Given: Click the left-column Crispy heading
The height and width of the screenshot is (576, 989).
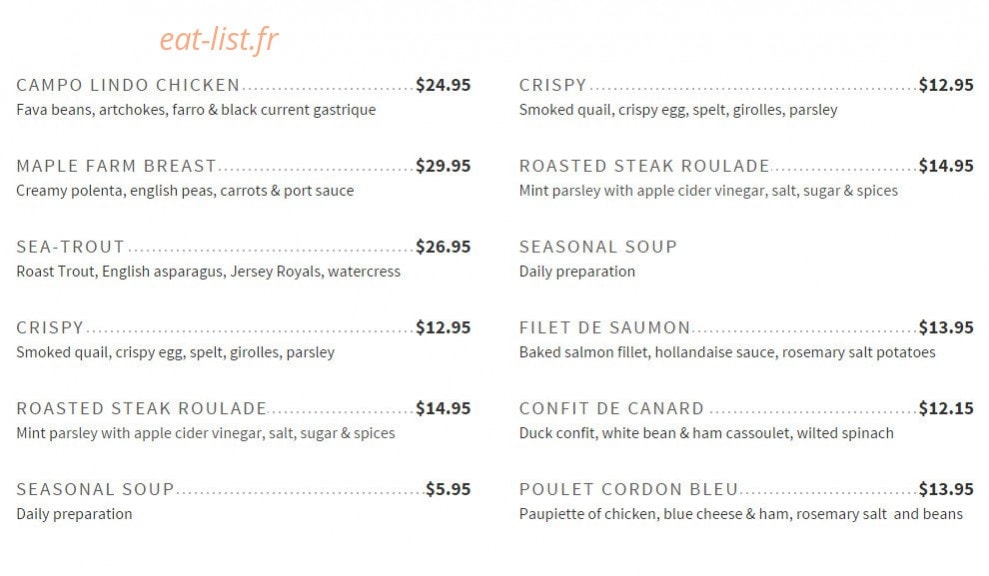Looking at the screenshot, I should click(x=50, y=327).
